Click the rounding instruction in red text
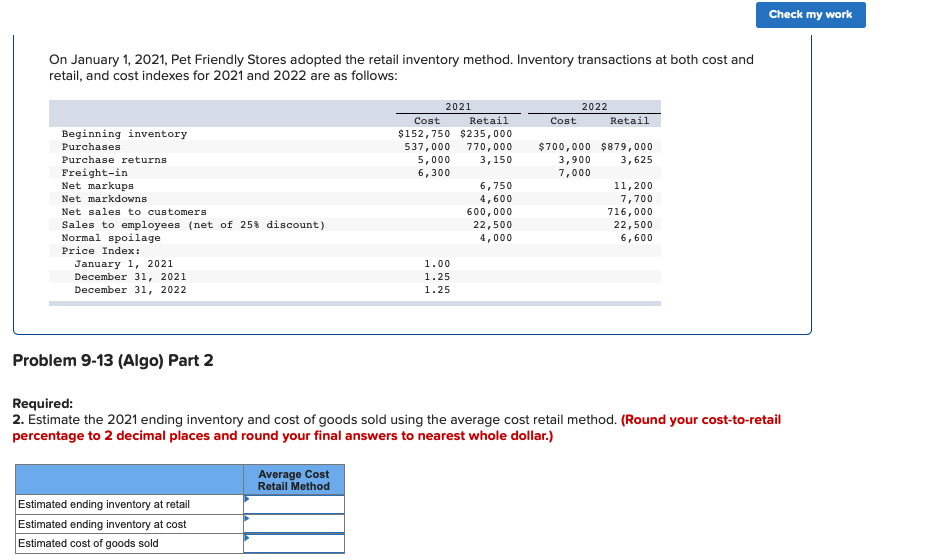 coord(397,428)
